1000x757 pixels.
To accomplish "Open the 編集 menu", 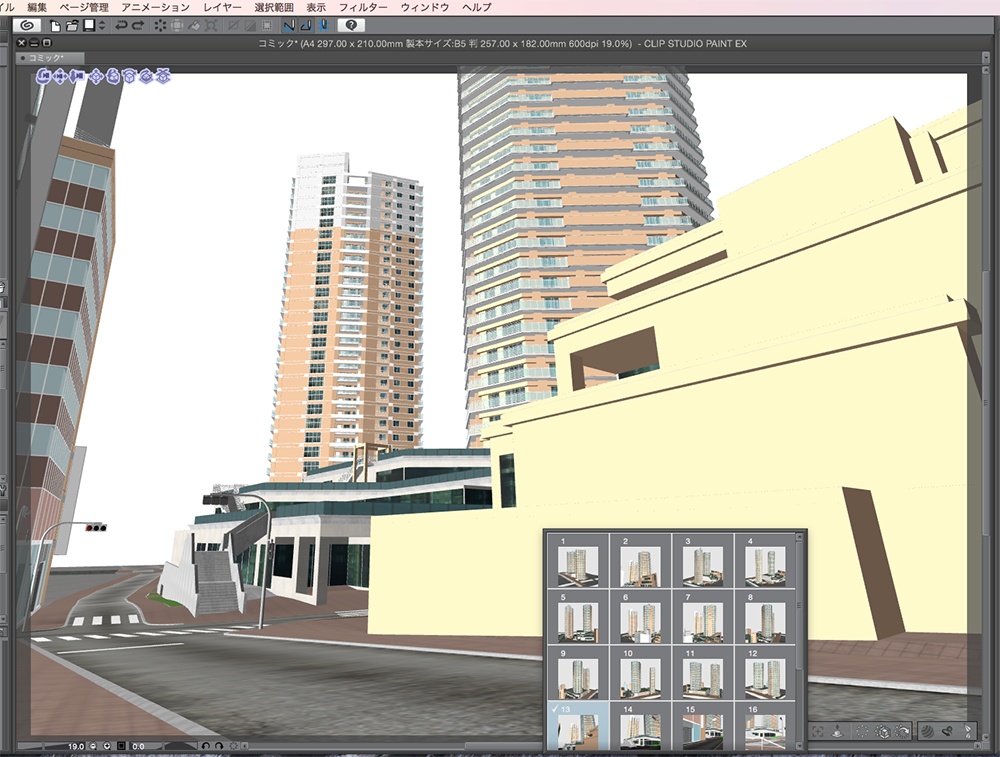I will tap(37, 7).
